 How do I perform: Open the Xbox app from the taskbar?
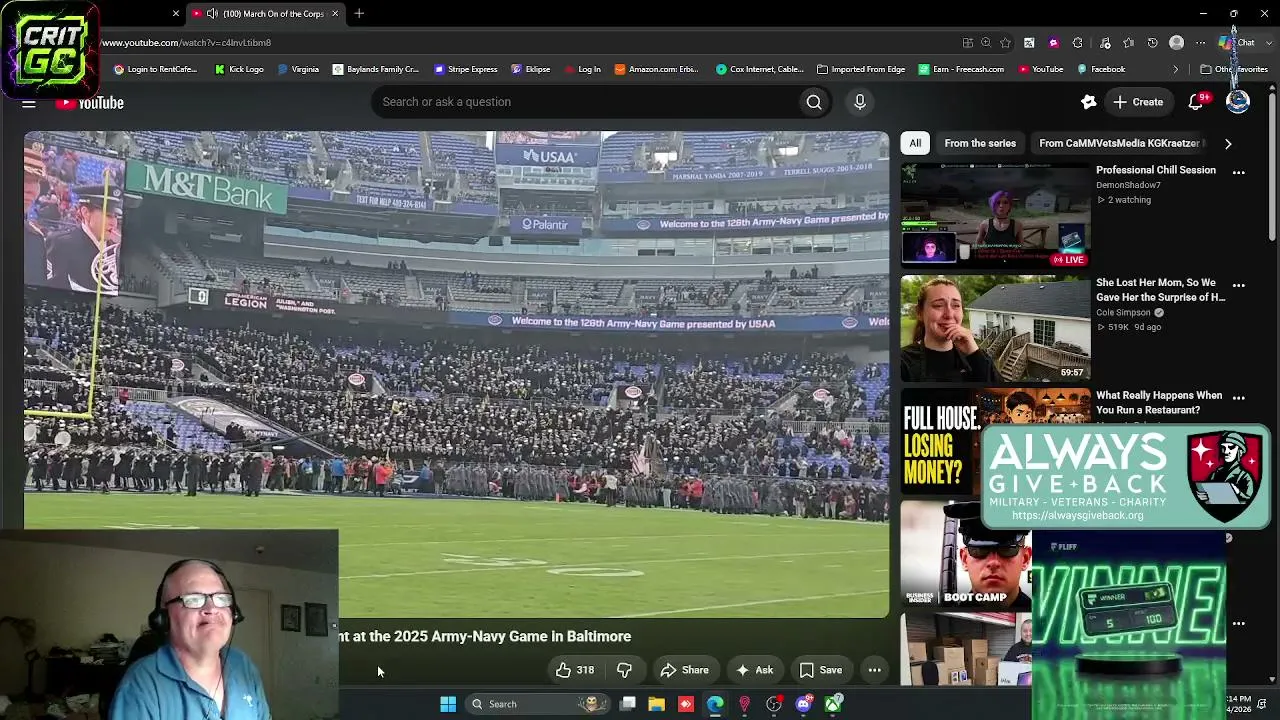[x=833, y=704]
